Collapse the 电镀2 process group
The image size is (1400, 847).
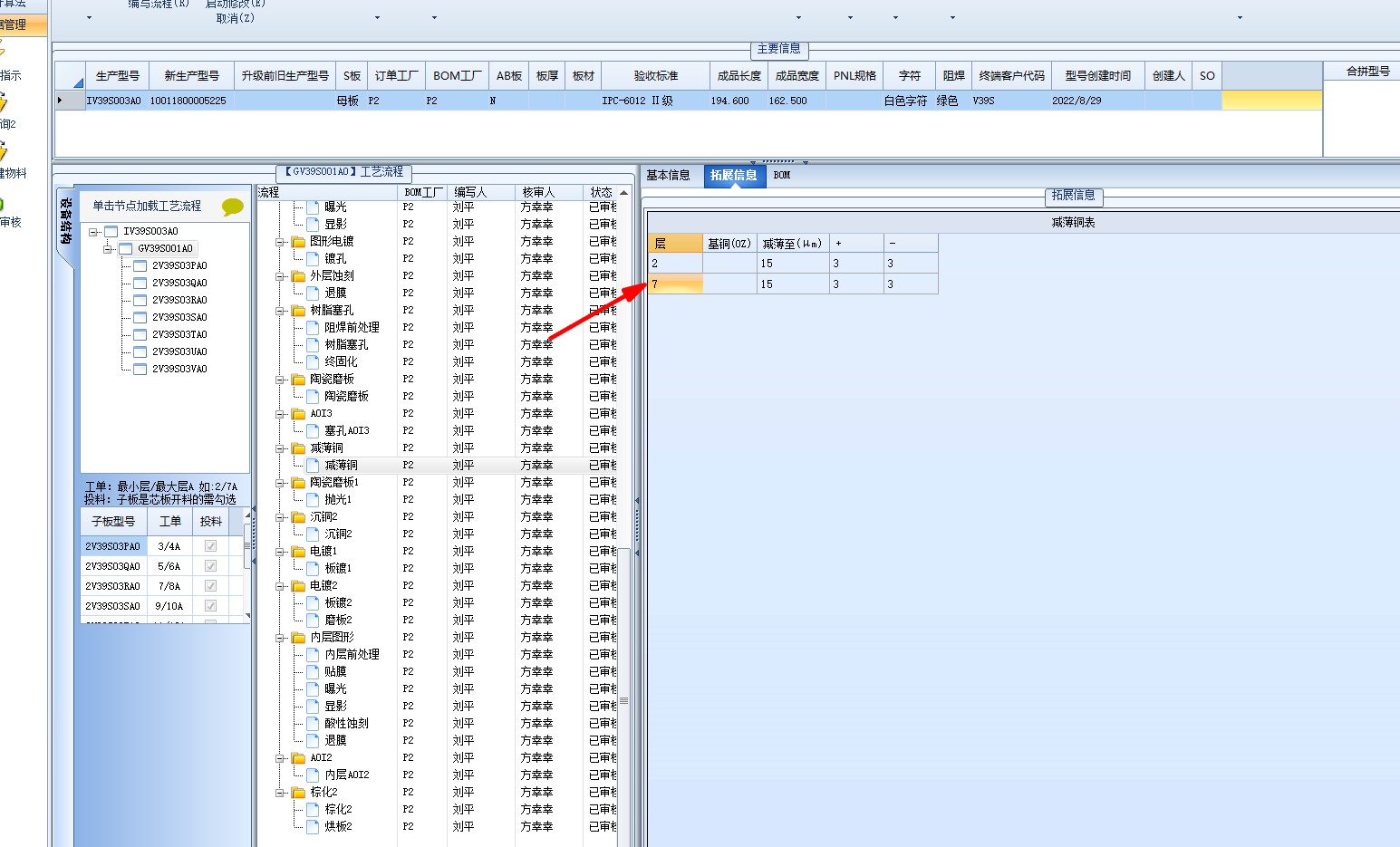[x=281, y=586]
